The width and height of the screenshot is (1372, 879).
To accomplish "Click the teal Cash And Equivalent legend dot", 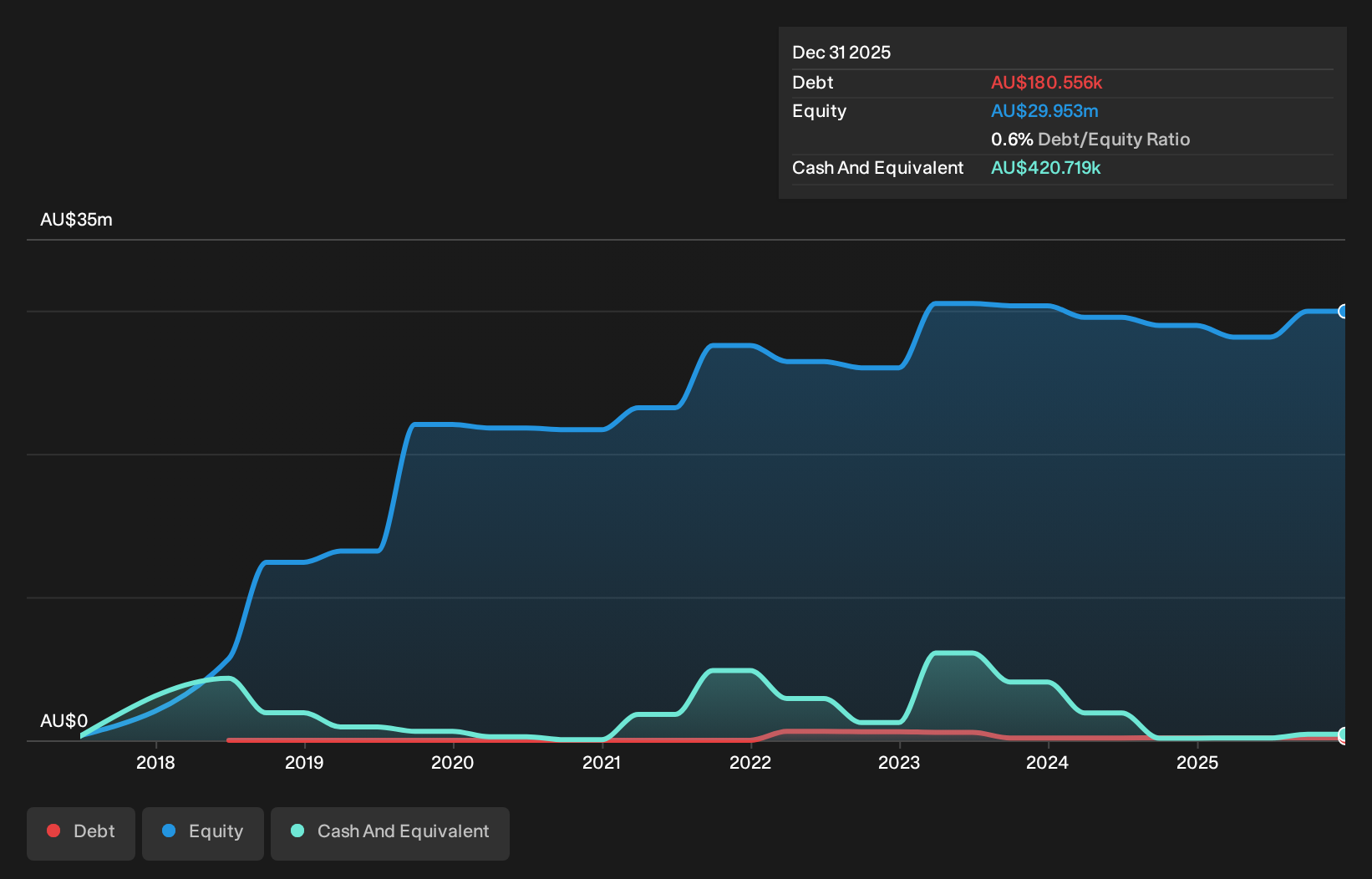I will pos(297,831).
